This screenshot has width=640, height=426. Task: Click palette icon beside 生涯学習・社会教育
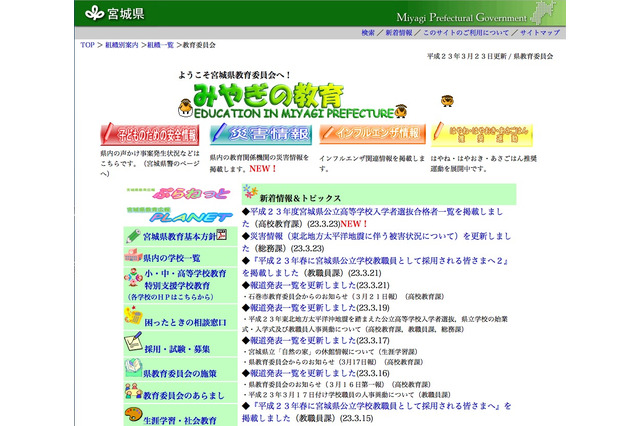(x=133, y=415)
